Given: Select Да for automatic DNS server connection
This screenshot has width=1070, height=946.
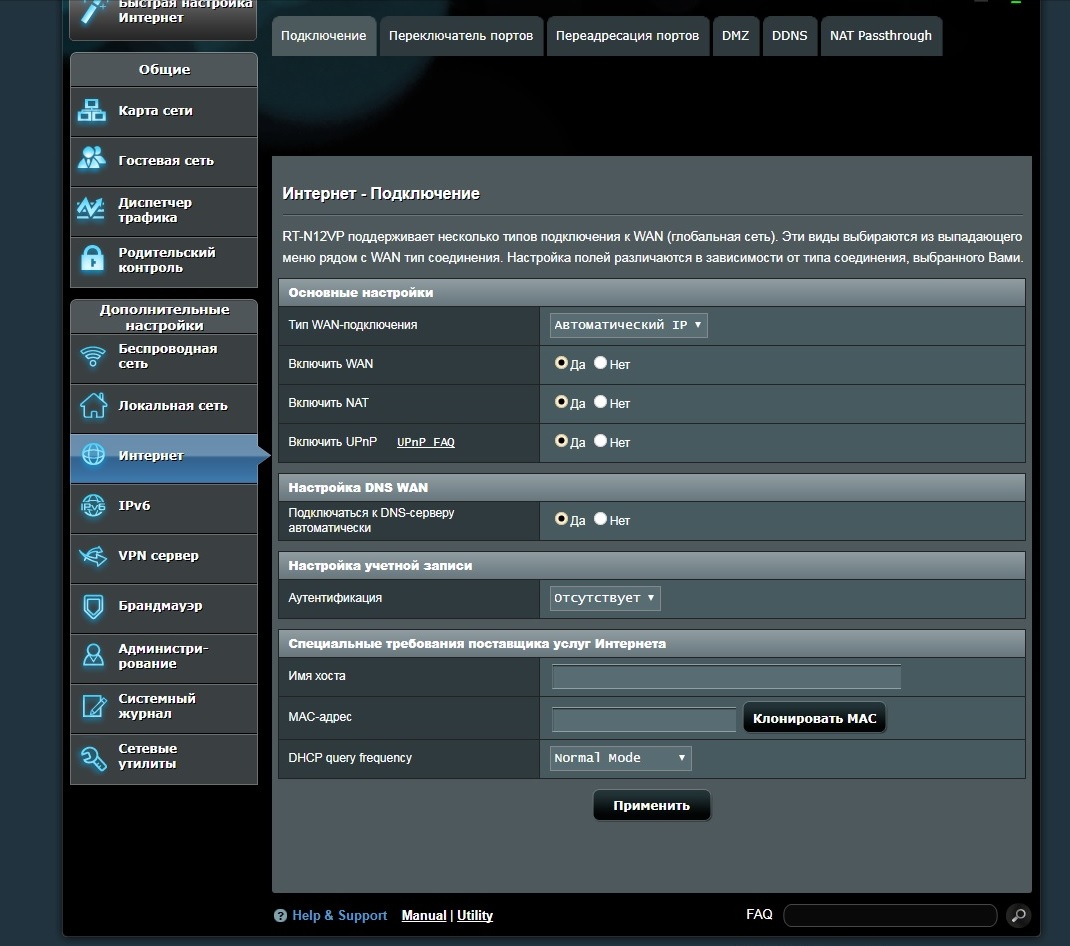Looking at the screenshot, I should pyautogui.click(x=561, y=519).
